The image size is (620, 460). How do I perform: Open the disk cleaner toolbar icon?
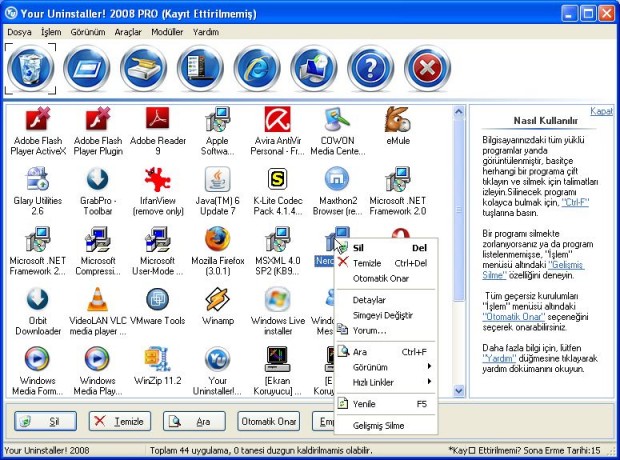tap(144, 68)
